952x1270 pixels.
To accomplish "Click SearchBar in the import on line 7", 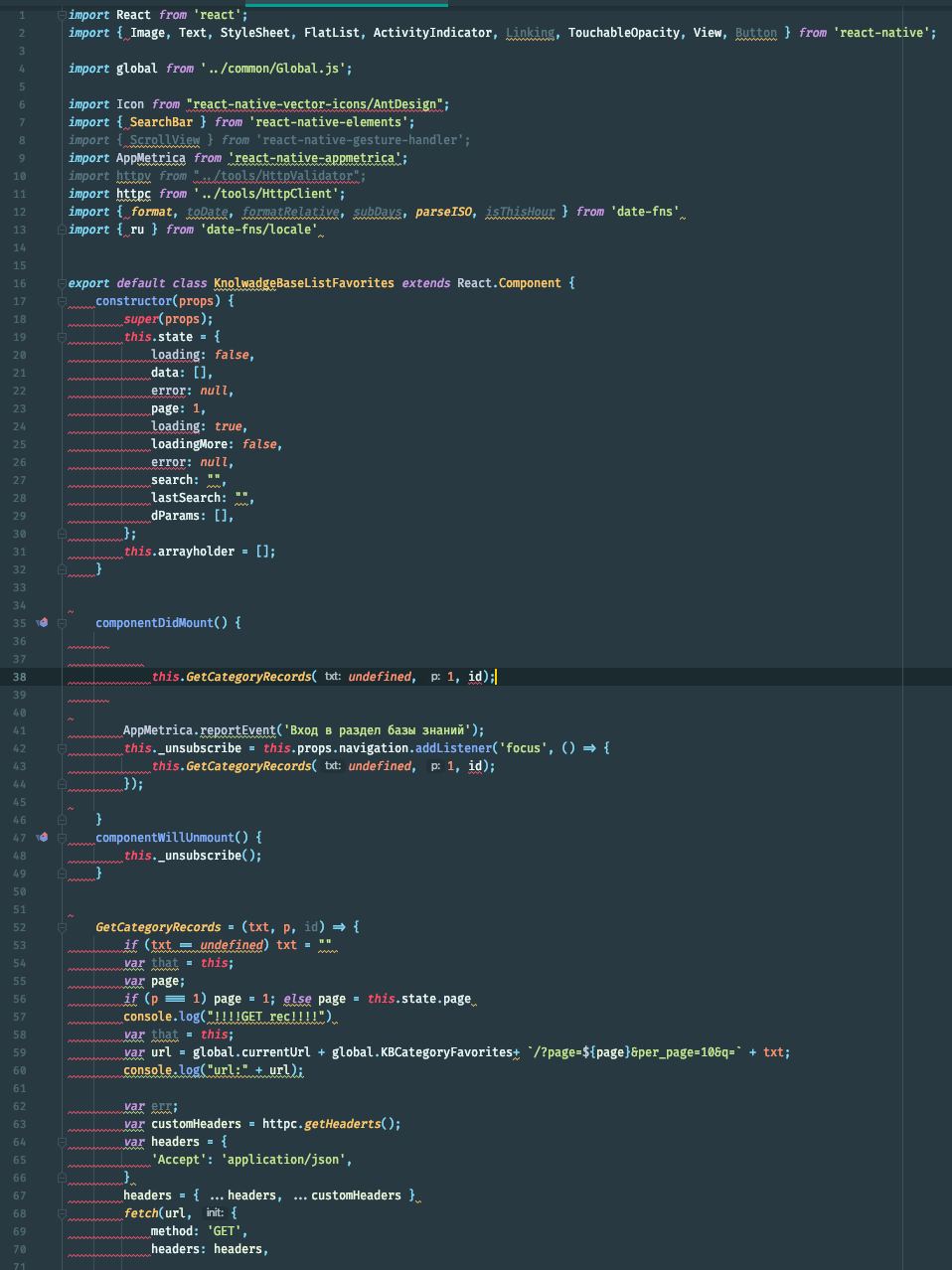I will (161, 122).
